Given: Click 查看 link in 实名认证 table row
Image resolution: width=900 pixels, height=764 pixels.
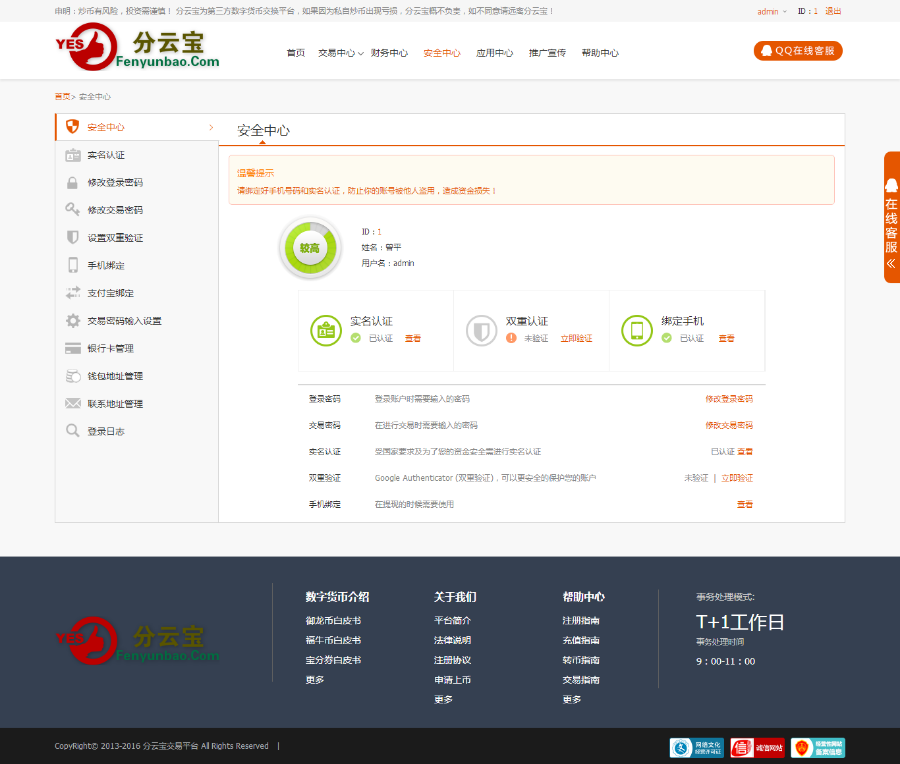Looking at the screenshot, I should click(745, 452).
